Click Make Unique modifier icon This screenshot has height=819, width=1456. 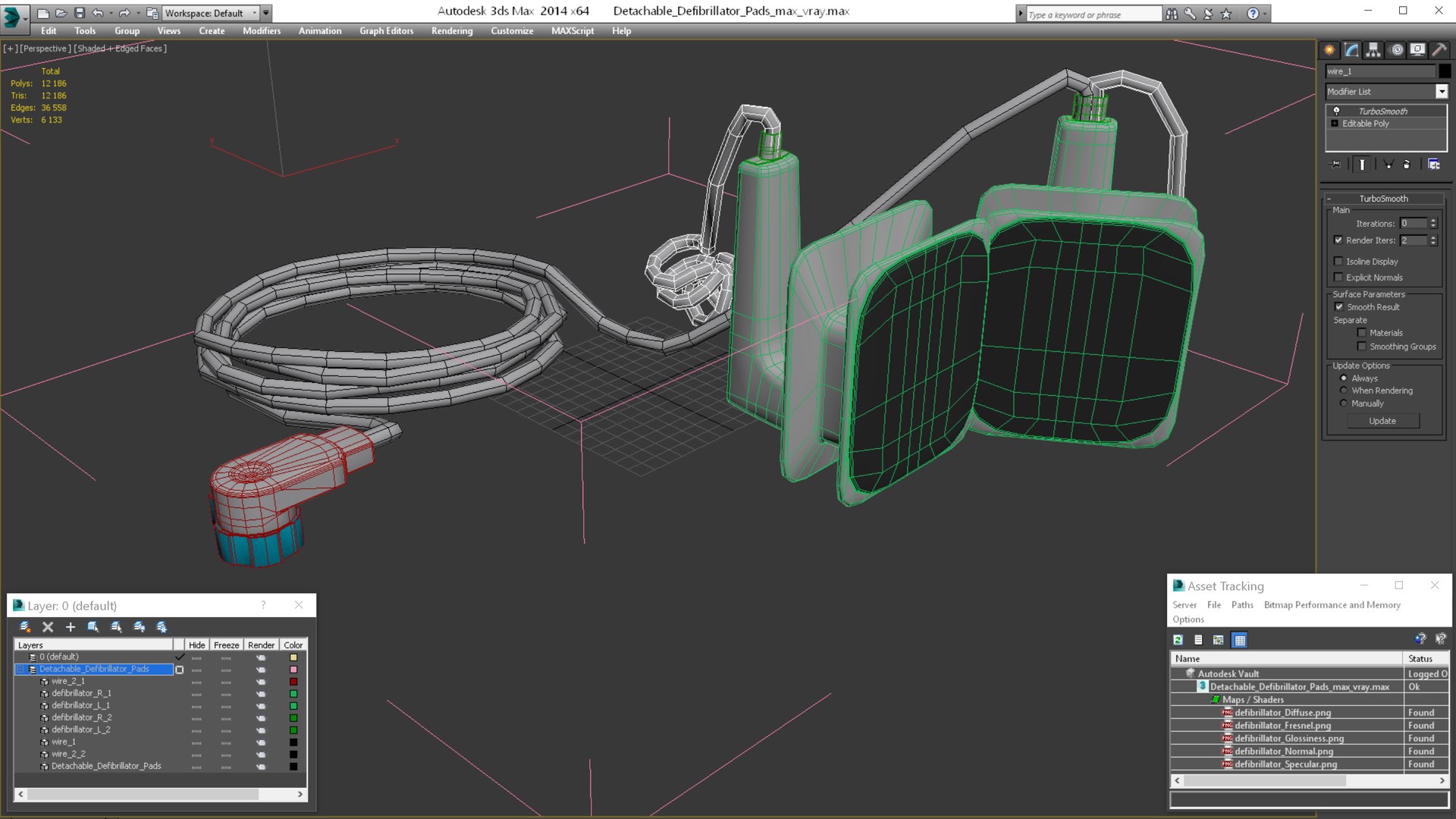click(x=1389, y=164)
